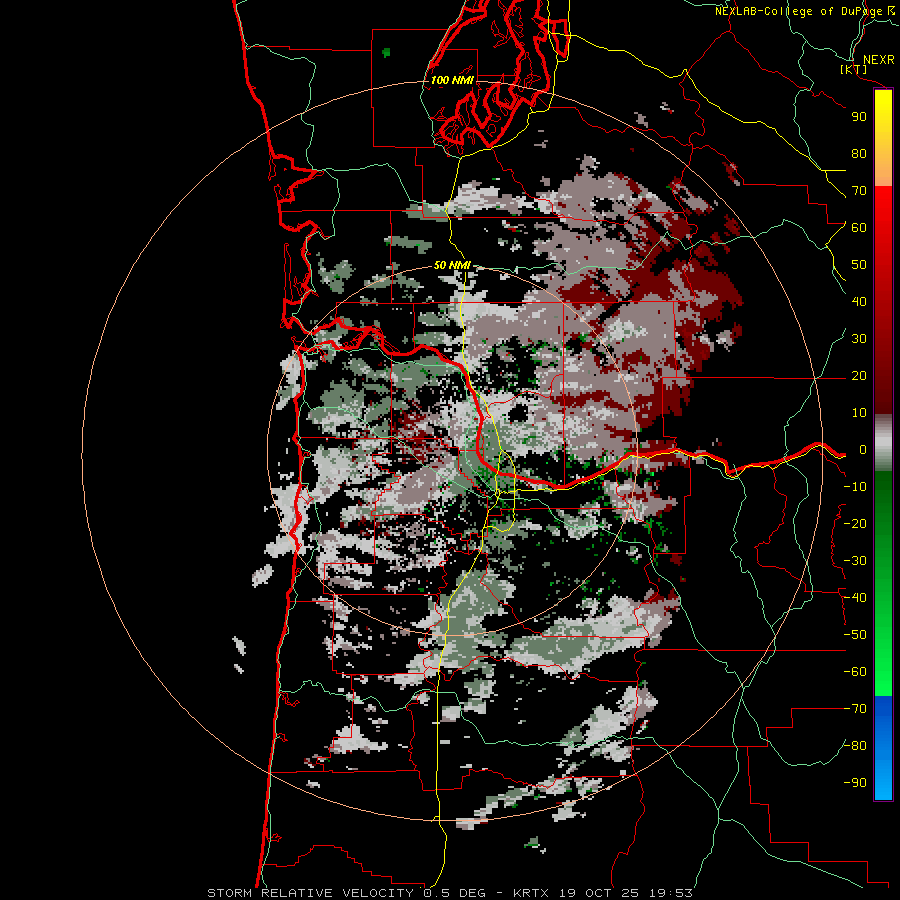
Task: Click the 70 value on velocity scale
Action: click(x=859, y=191)
